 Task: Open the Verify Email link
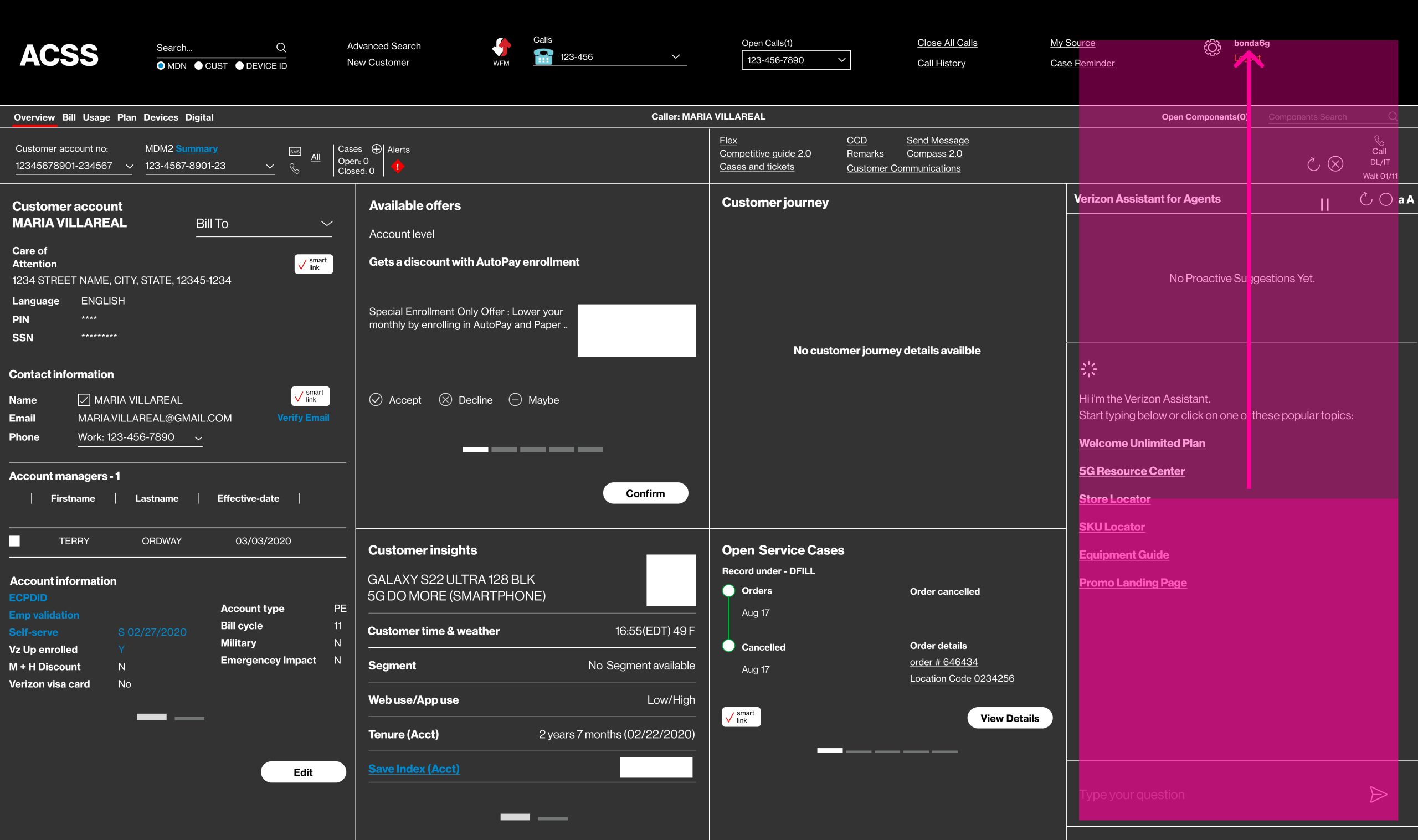pyautogui.click(x=303, y=418)
